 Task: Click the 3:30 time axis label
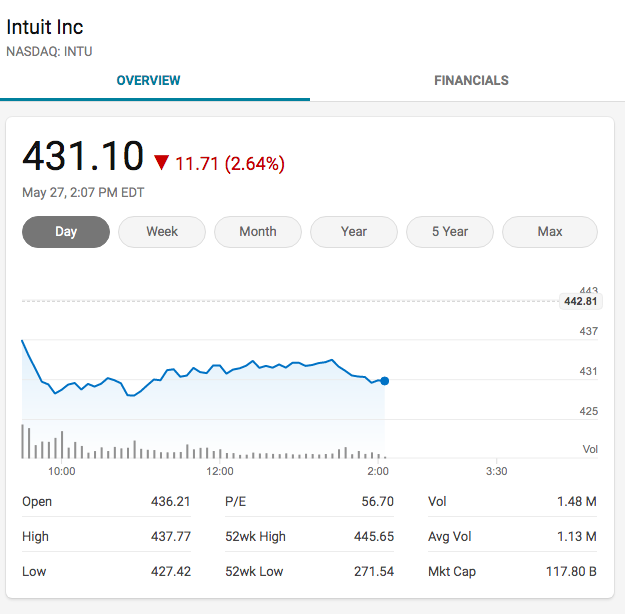(497, 471)
